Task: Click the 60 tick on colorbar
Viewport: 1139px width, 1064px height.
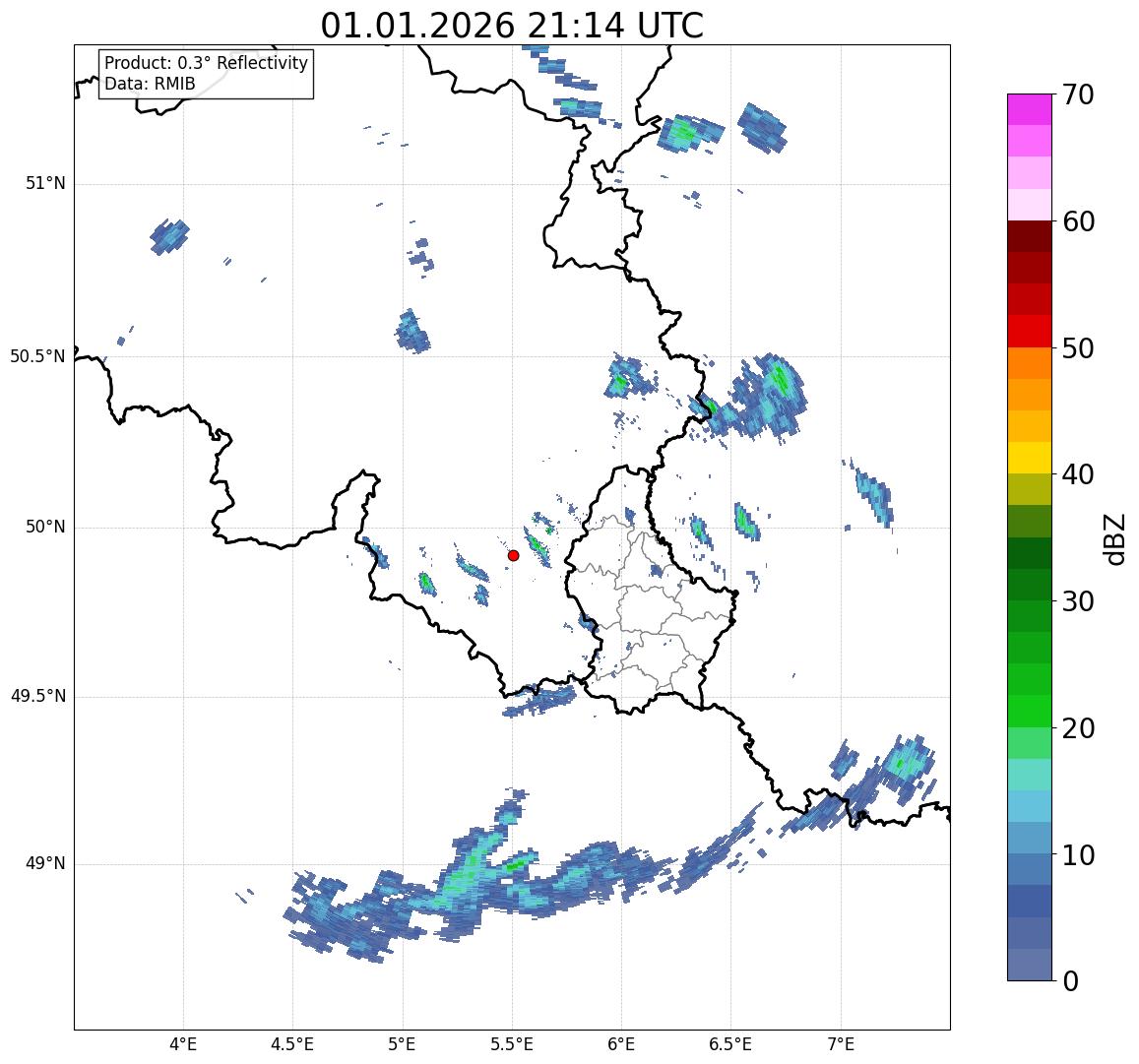Action: (1078, 221)
